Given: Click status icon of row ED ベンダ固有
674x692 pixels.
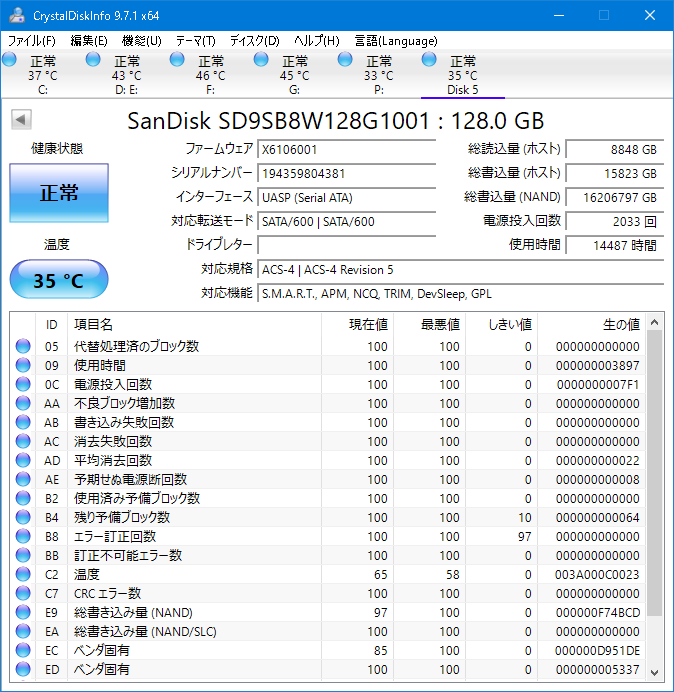Looking at the screenshot, I should click(23, 669).
